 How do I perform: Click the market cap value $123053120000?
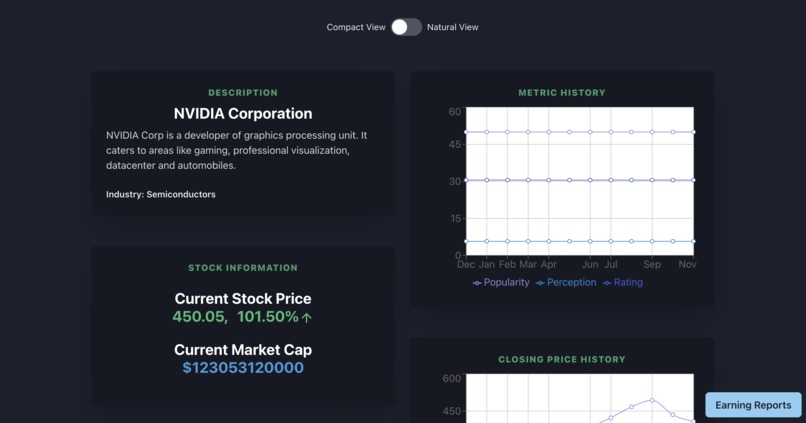click(243, 367)
